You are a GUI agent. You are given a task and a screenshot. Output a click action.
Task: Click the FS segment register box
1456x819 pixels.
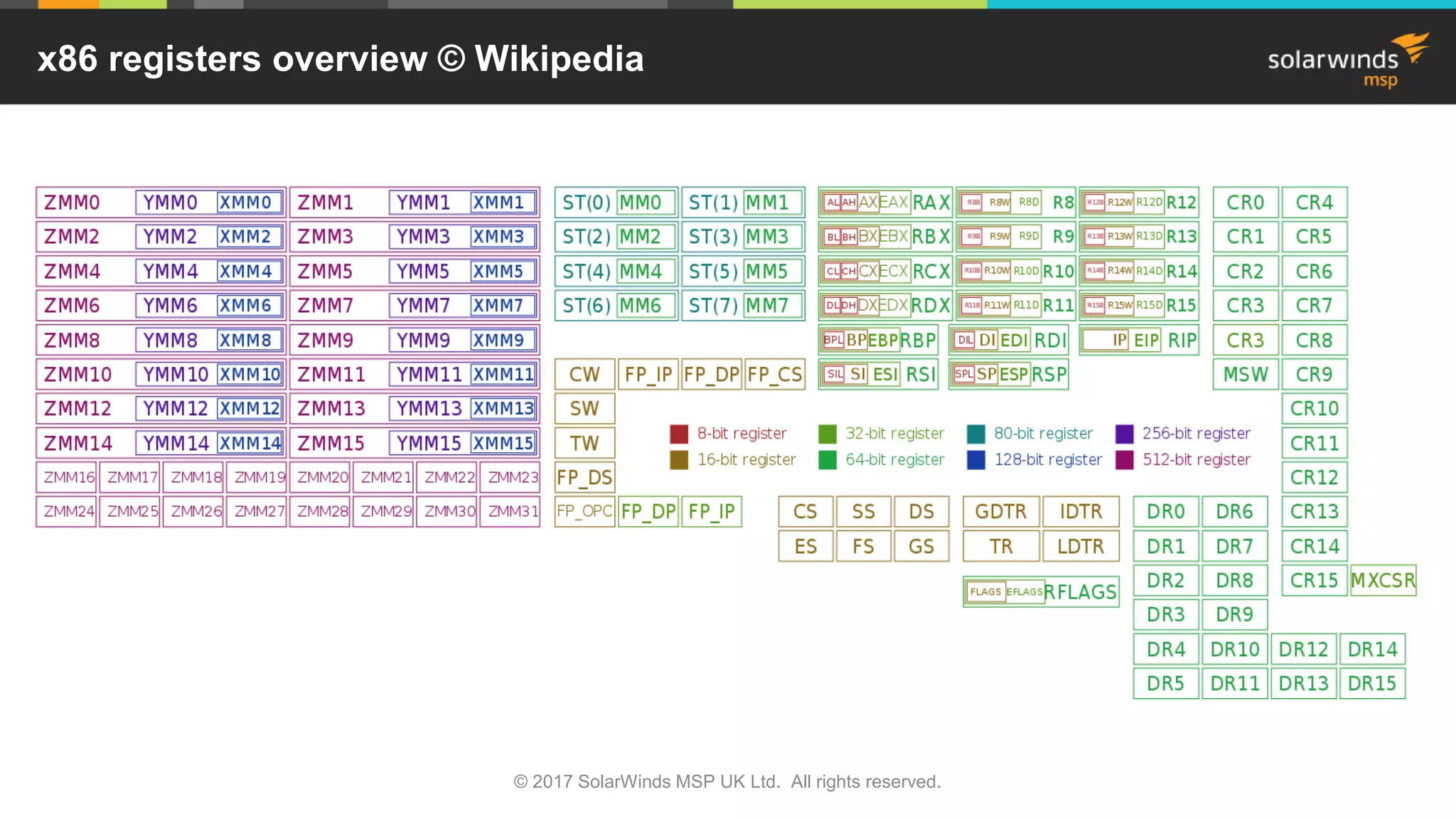[863, 547]
